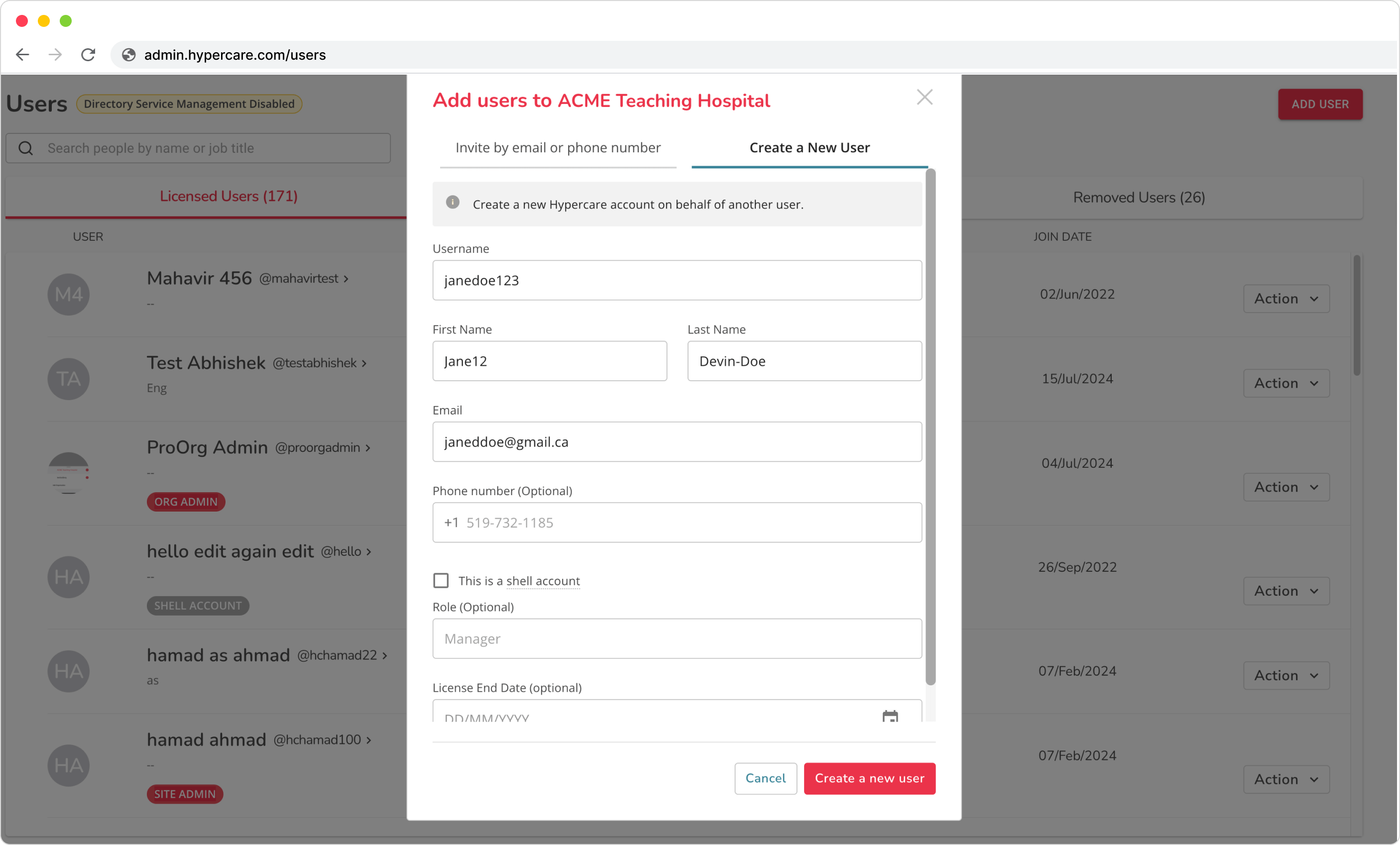Click HA avatar of hello edit again edit
The height and width of the screenshot is (845, 1400).
pos(68,577)
